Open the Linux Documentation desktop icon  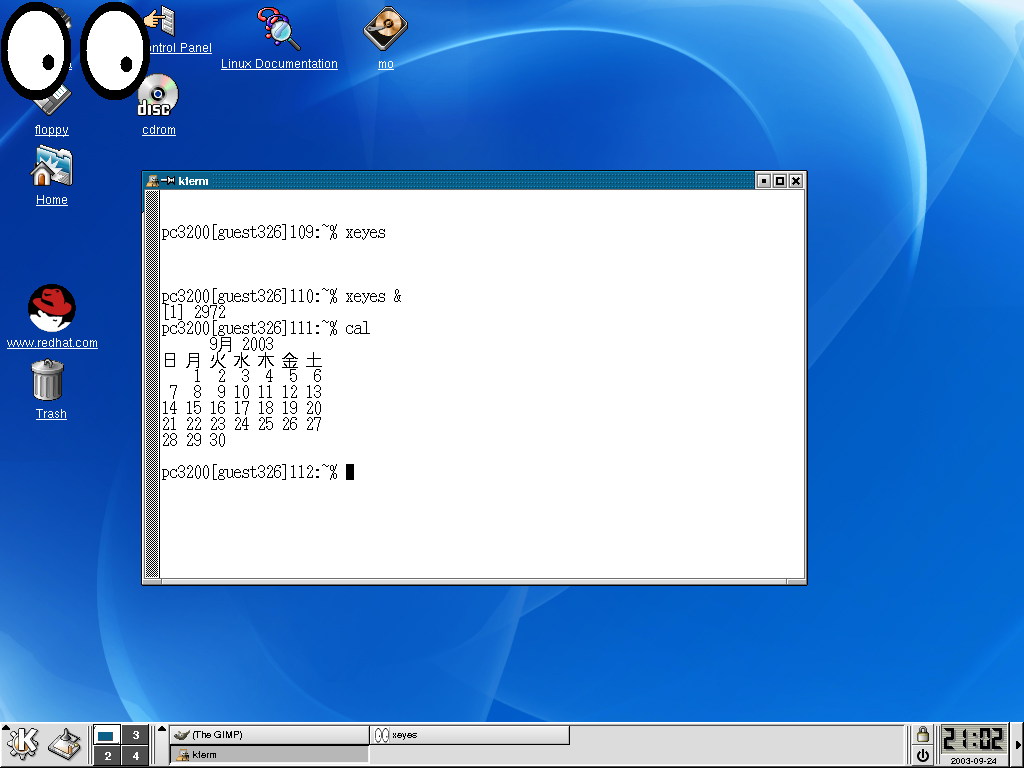(279, 27)
